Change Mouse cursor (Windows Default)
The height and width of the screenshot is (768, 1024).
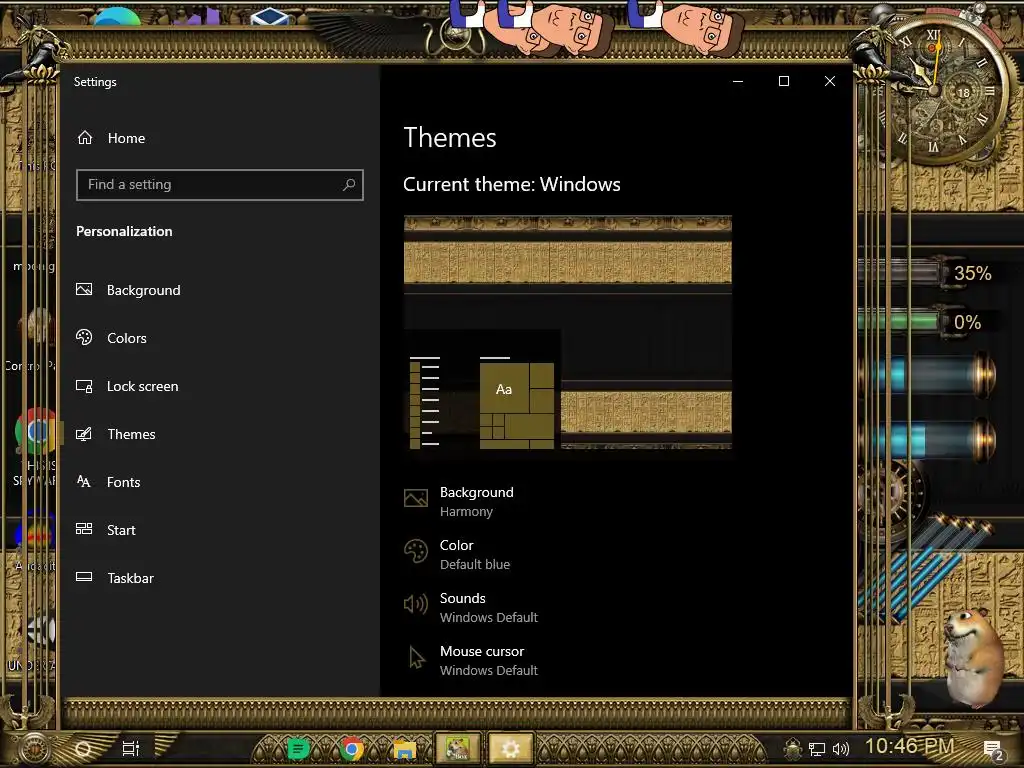tap(471, 660)
